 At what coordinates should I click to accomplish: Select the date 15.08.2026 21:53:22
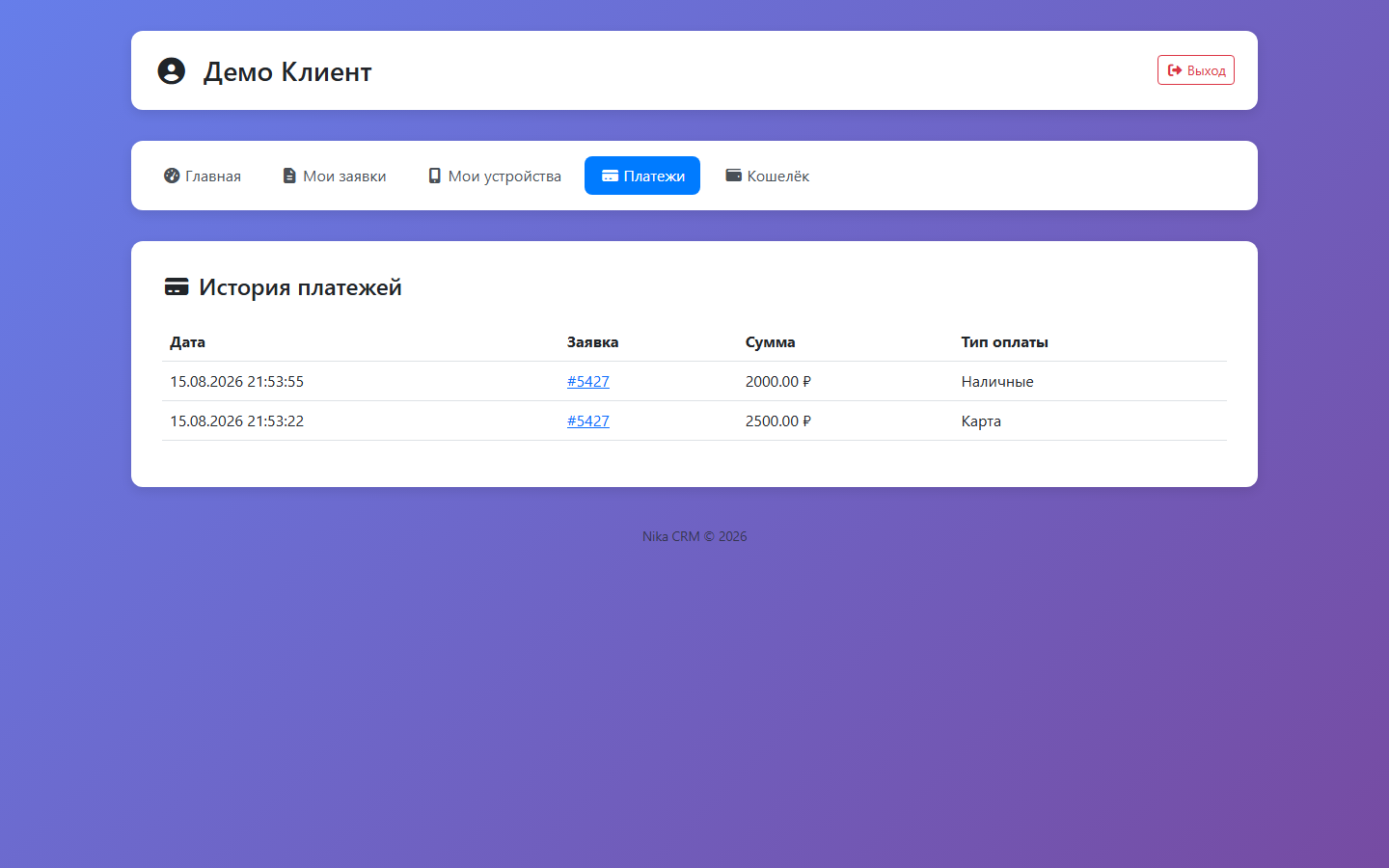237,420
